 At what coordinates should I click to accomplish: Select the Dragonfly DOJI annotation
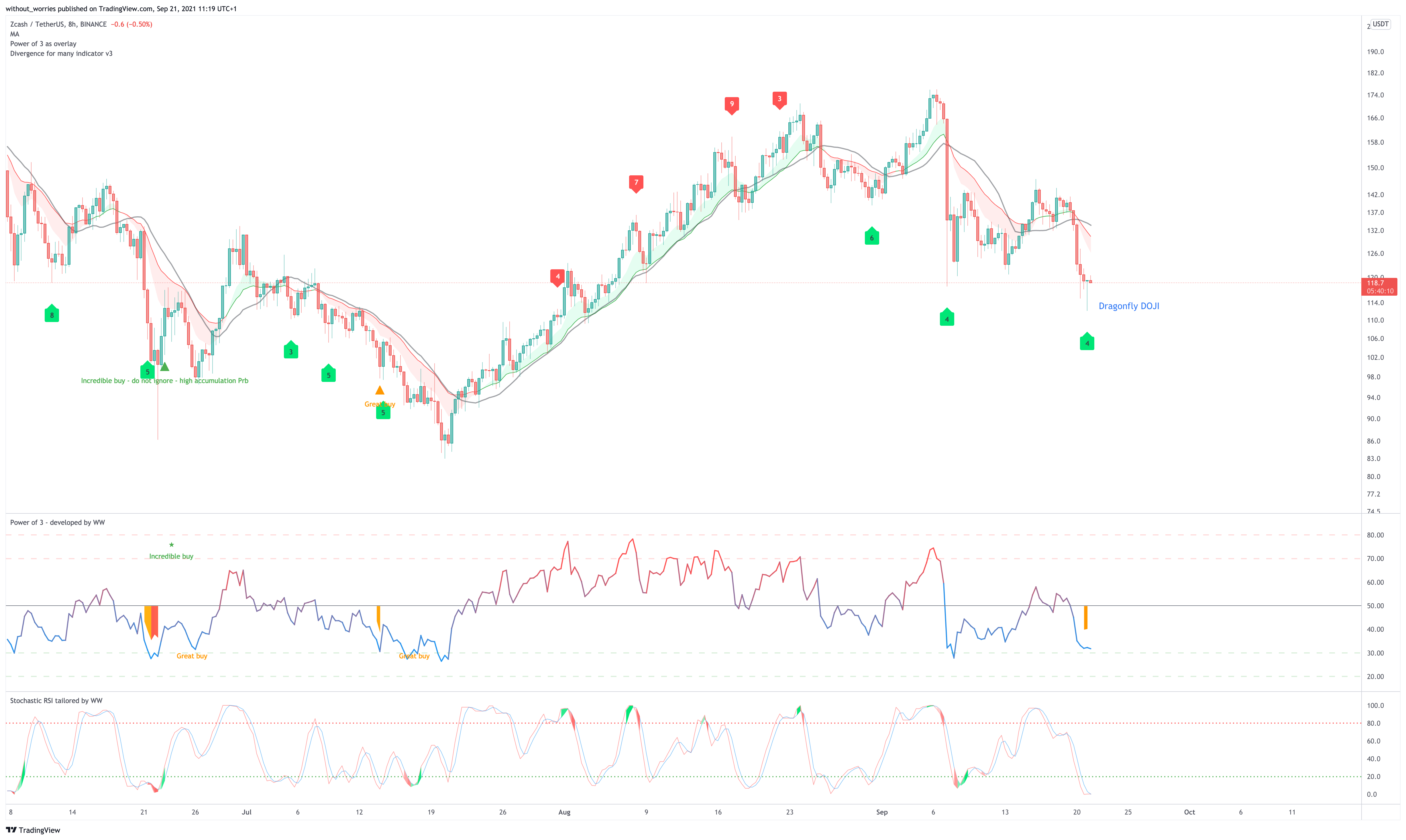(1129, 306)
